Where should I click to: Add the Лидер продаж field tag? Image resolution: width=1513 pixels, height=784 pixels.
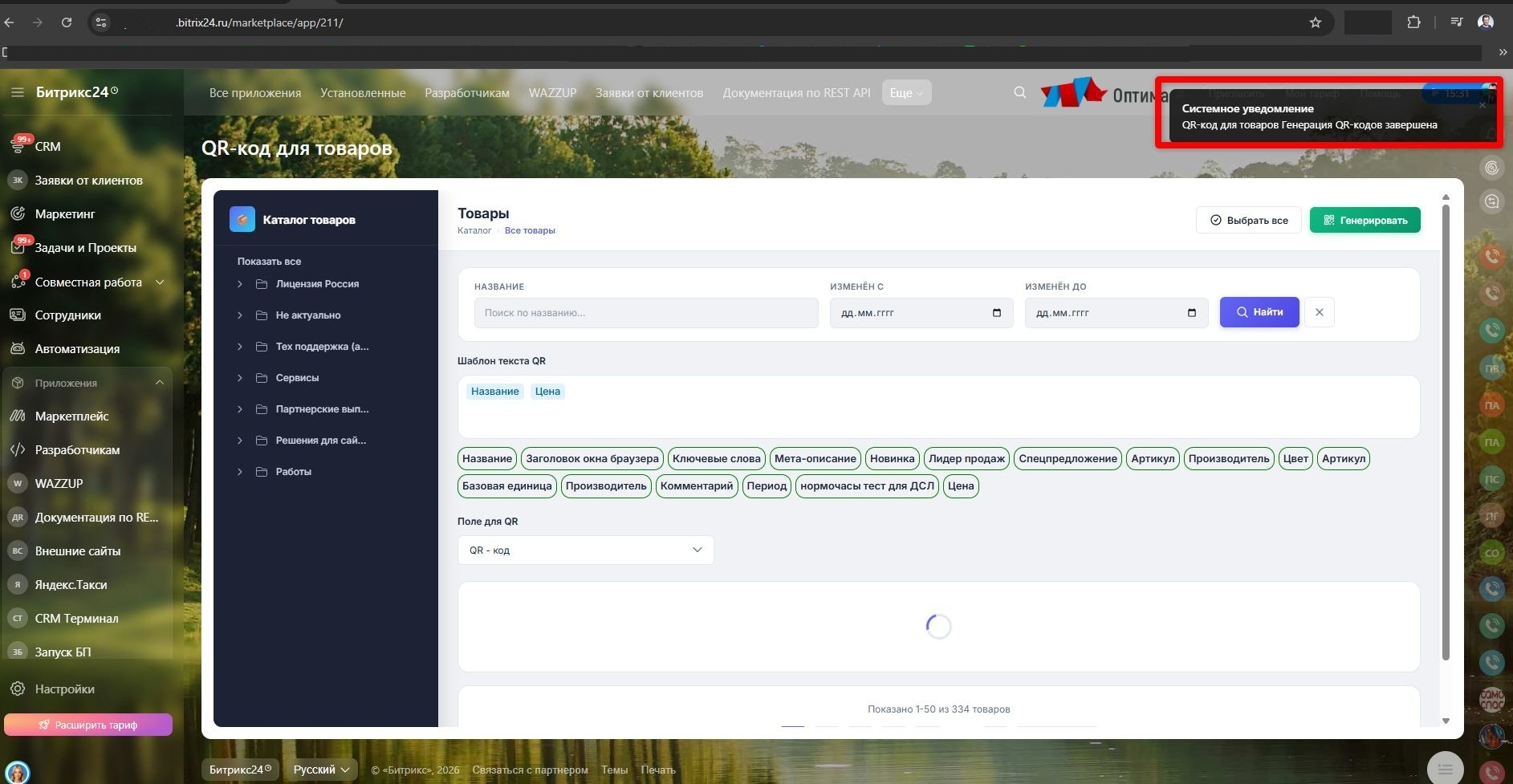[x=966, y=459]
